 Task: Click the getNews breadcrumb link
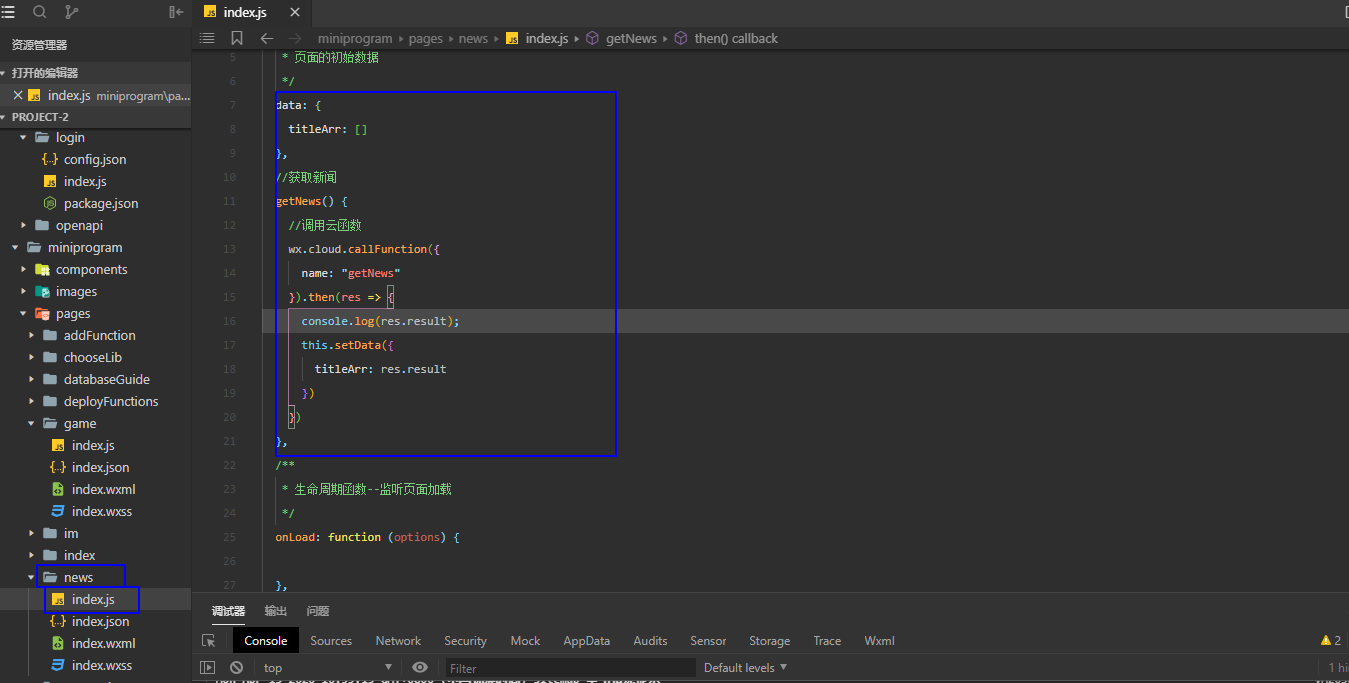pyautogui.click(x=631, y=38)
